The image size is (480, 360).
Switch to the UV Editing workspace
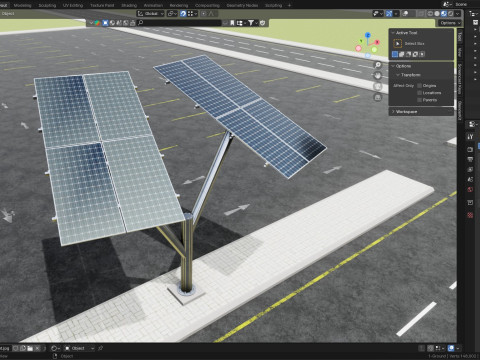click(x=73, y=5)
